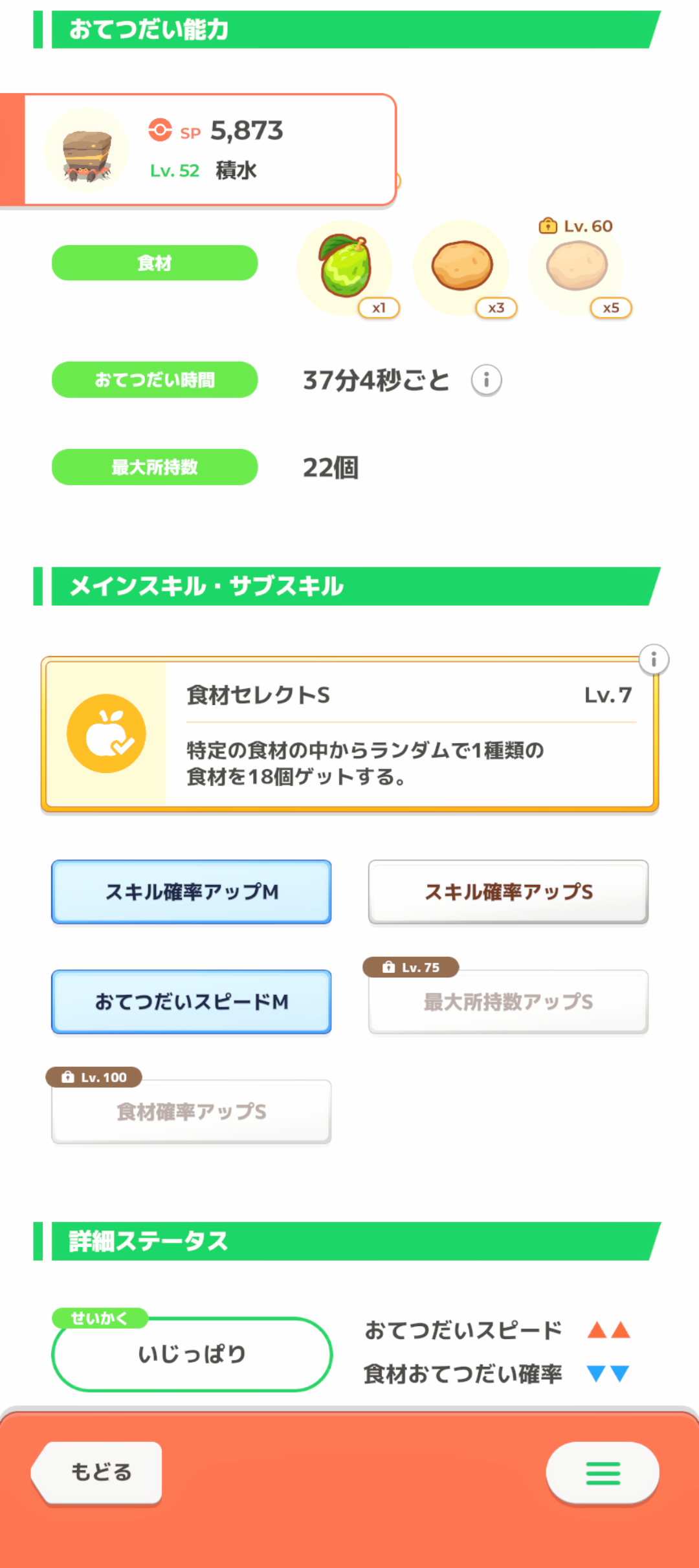Tap locked 食材確率アップS sub skill

point(192,1112)
